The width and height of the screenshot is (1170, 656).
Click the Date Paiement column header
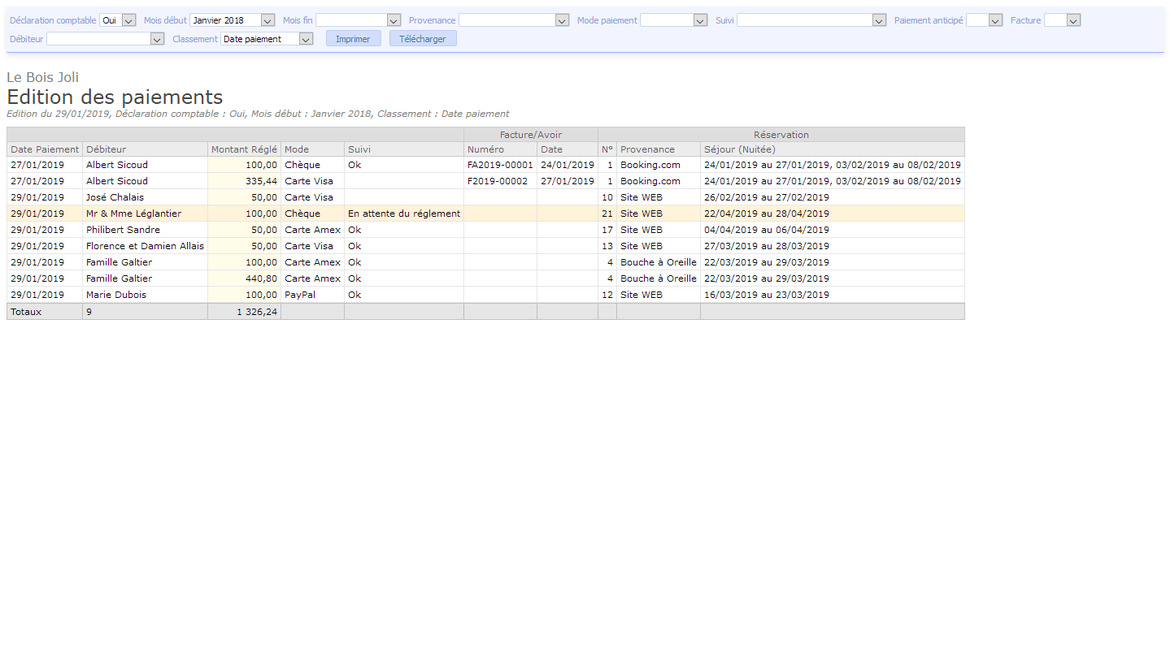click(44, 149)
